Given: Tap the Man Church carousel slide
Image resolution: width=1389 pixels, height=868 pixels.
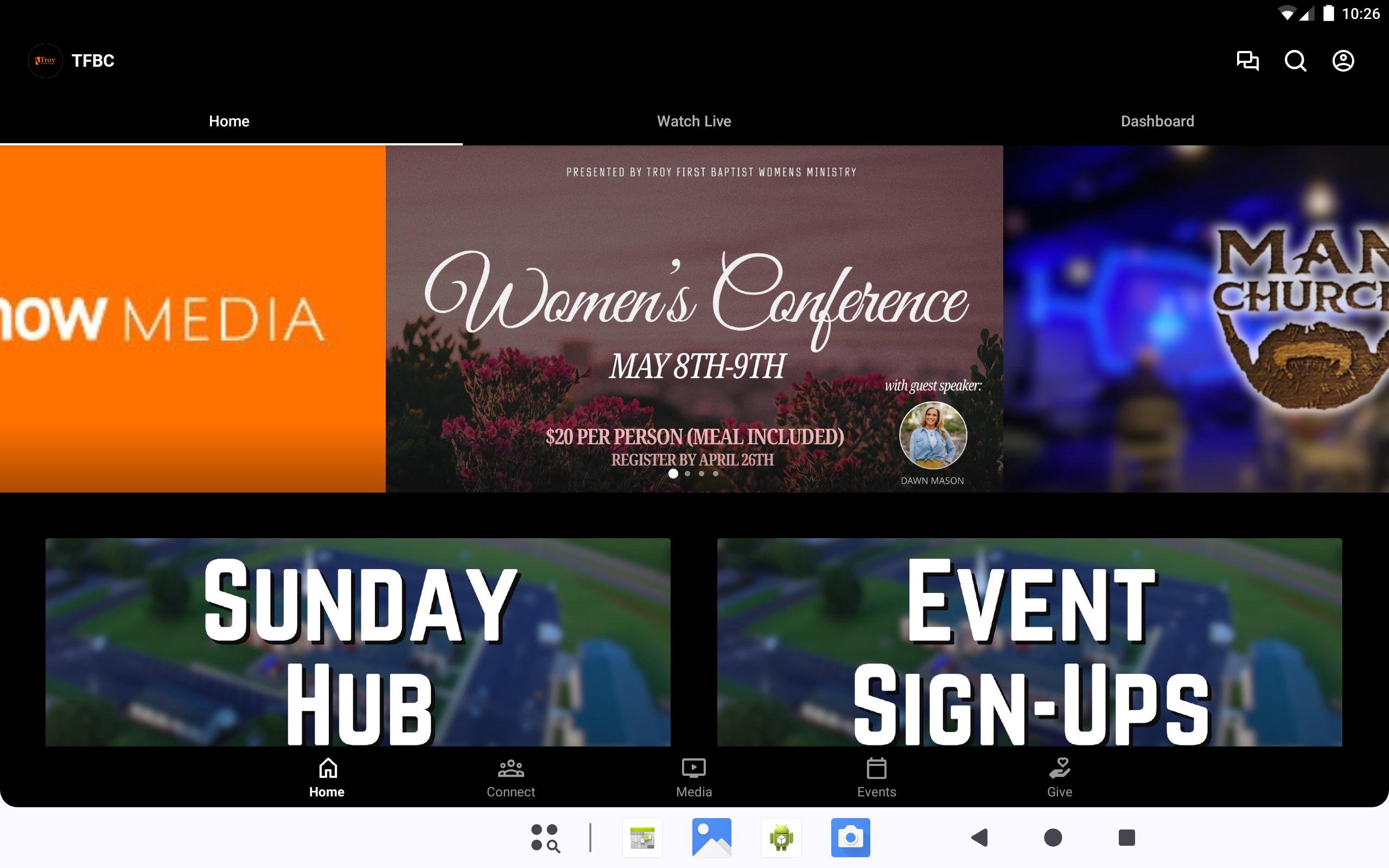Looking at the screenshot, I should (1196, 318).
